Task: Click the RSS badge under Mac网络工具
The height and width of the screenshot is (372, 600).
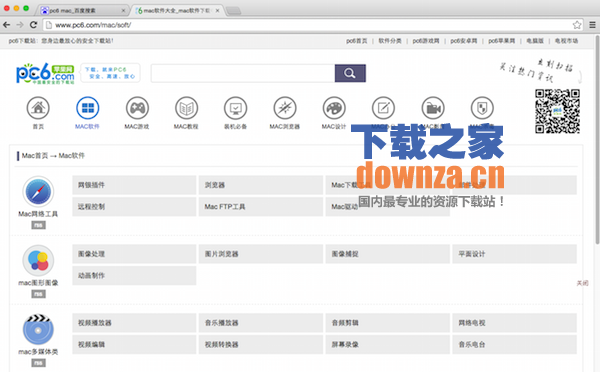Action: 38,225
